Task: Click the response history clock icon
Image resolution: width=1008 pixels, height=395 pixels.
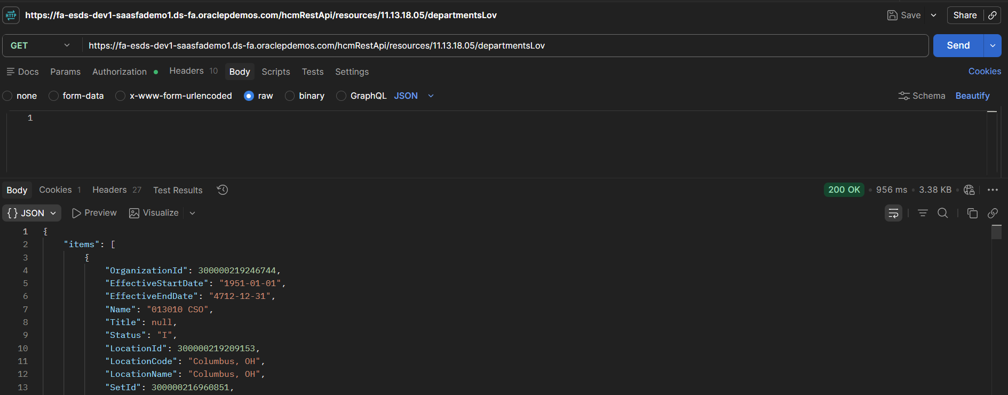Action: (x=222, y=190)
